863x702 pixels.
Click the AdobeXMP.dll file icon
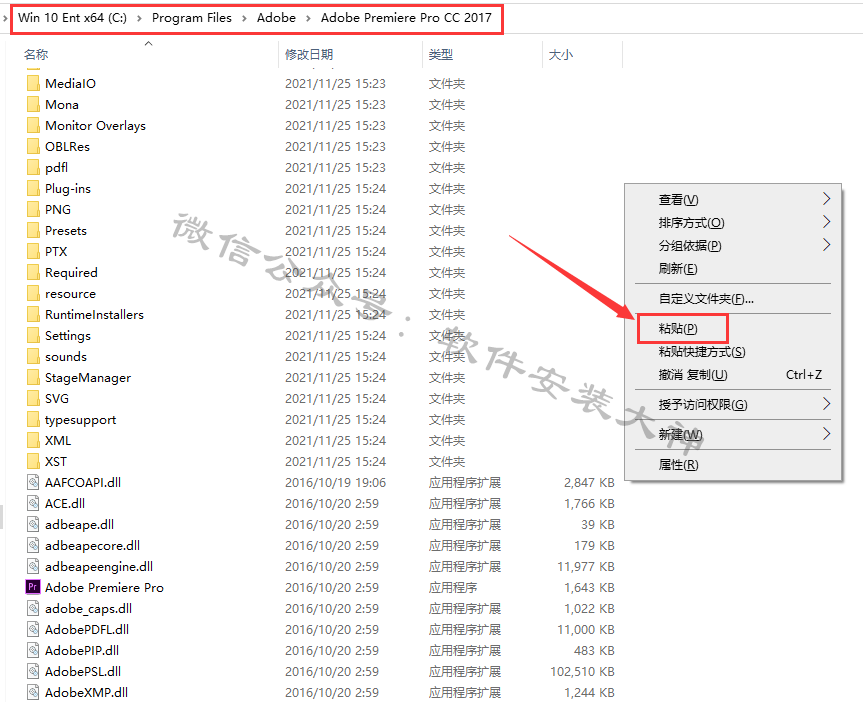click(33, 692)
